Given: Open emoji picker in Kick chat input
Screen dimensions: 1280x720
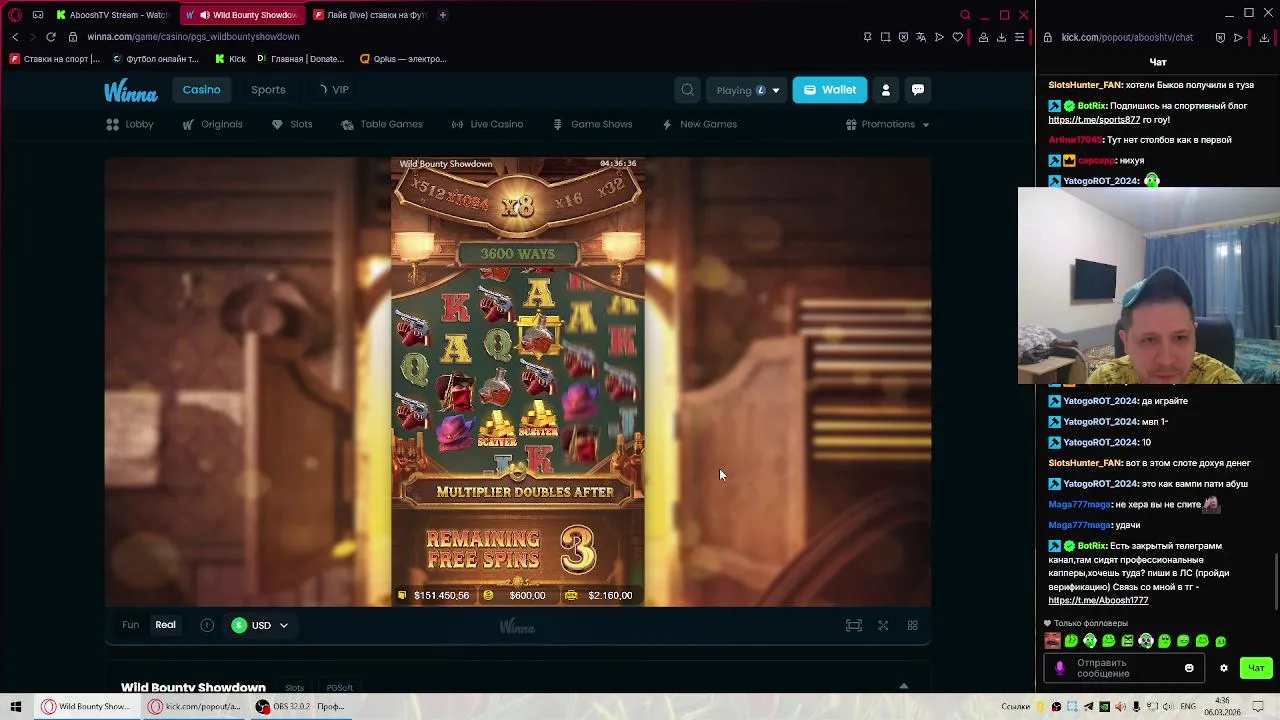Looking at the screenshot, I should pyautogui.click(x=1189, y=668).
